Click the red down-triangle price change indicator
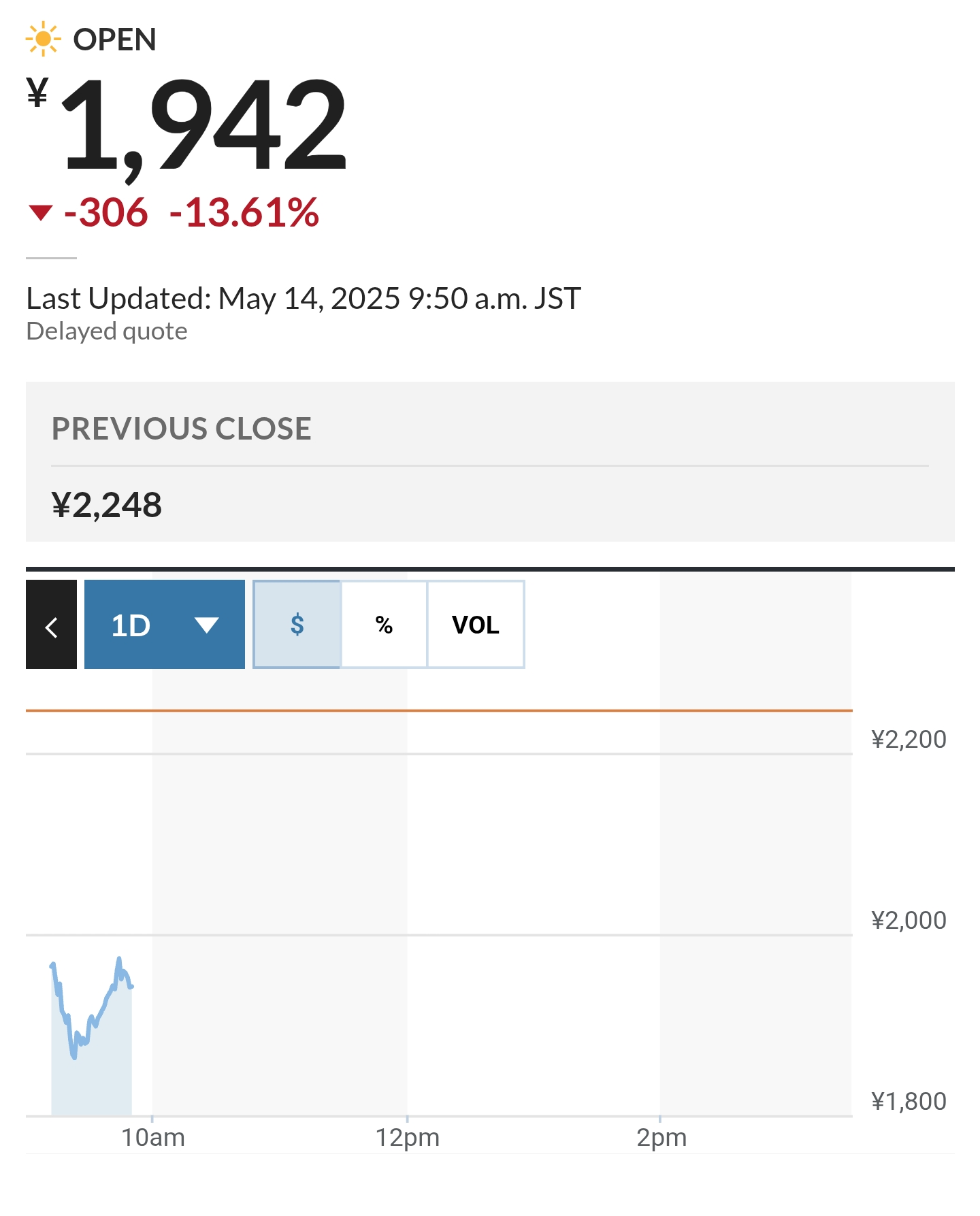 click(x=41, y=213)
